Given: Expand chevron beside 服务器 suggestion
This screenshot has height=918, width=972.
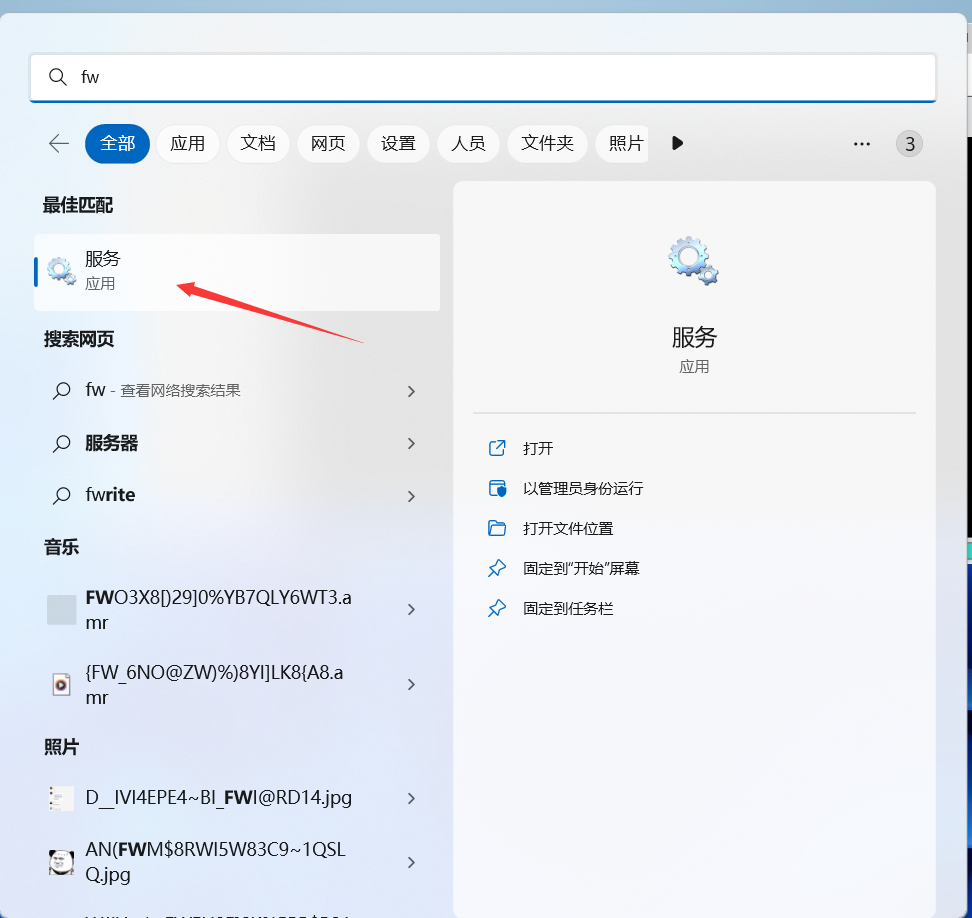Looking at the screenshot, I should pos(411,443).
